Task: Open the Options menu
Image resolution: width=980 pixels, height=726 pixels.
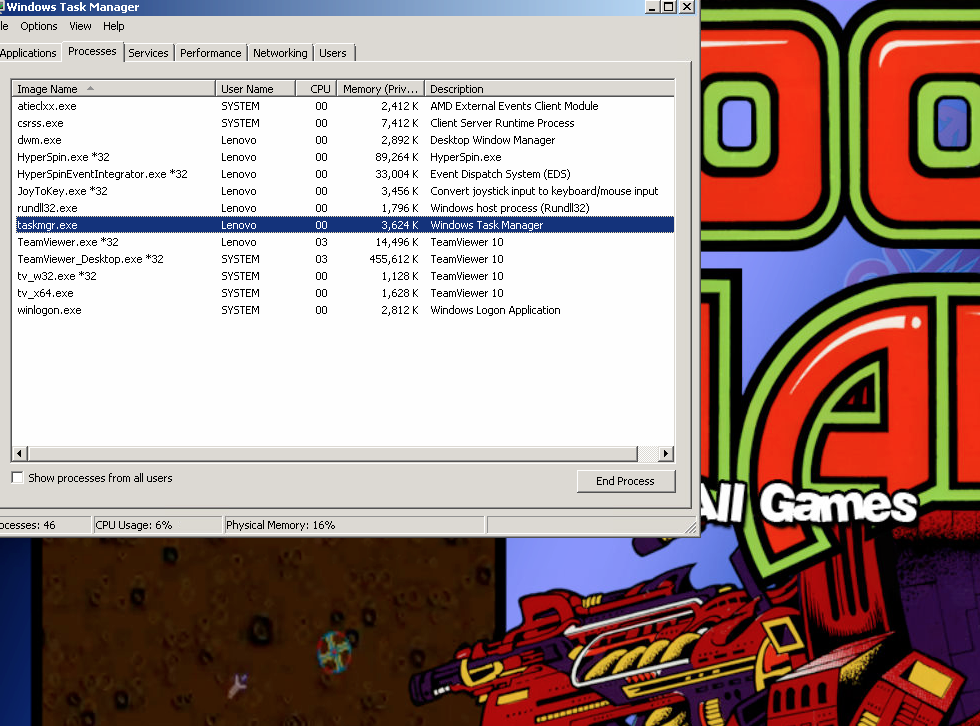Action: tap(39, 26)
